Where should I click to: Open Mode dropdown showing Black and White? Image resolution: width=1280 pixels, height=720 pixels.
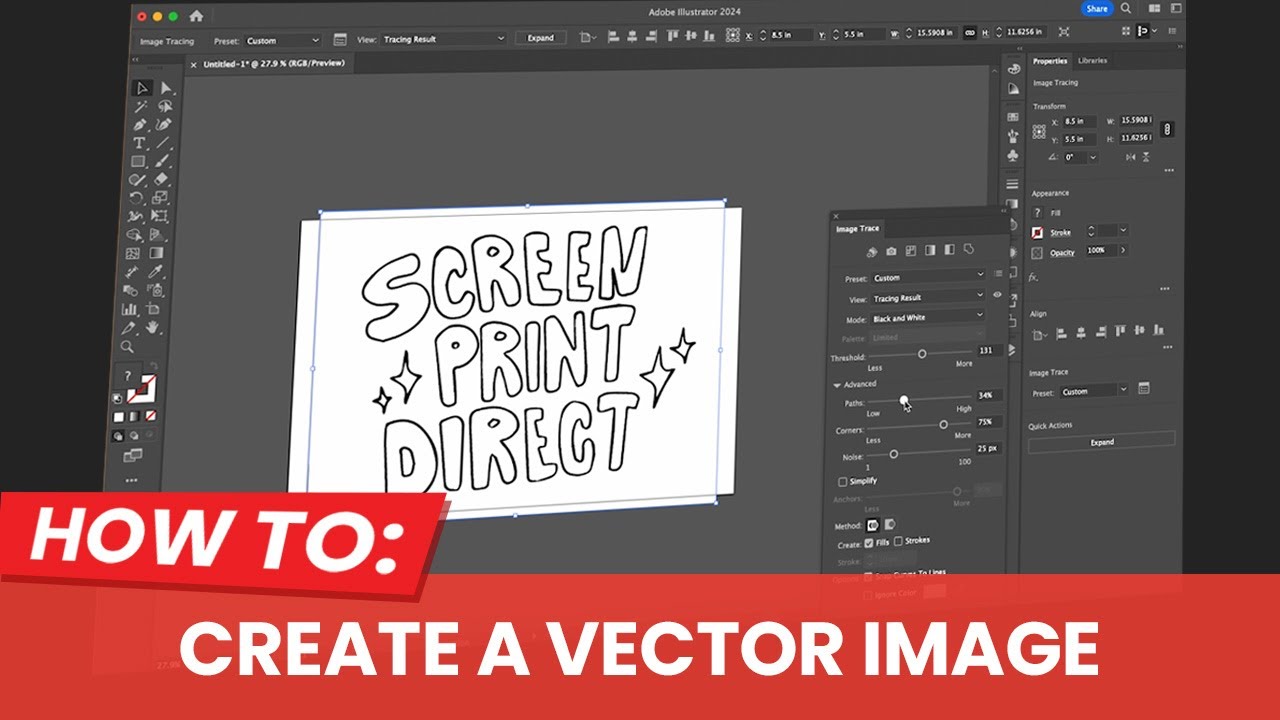928,317
